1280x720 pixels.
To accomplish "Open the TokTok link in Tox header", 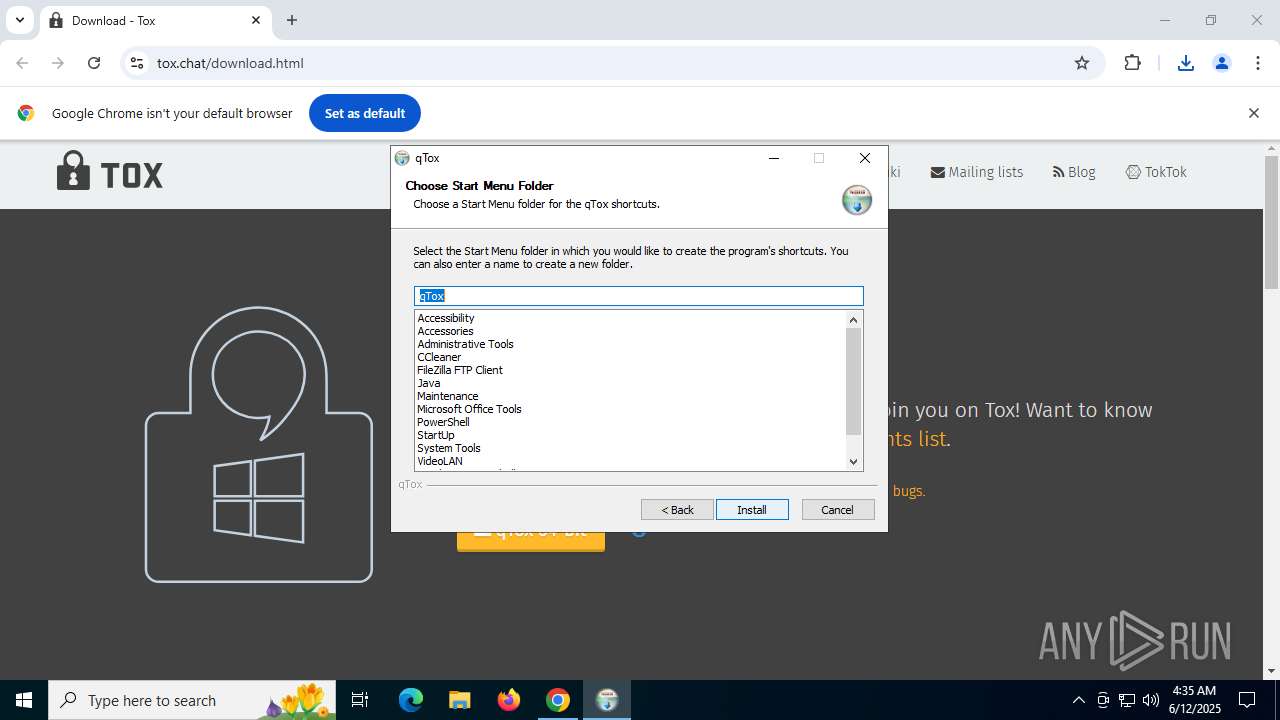I will 1156,172.
